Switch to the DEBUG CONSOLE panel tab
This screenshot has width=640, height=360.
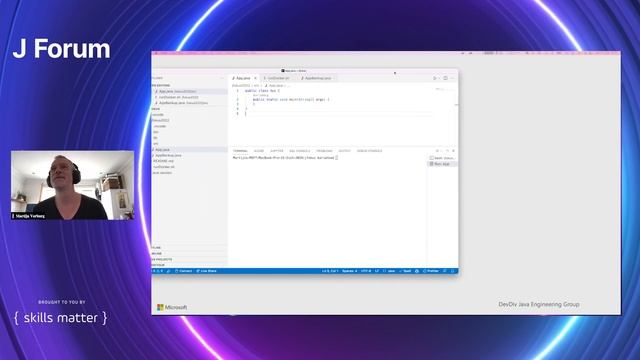click(x=369, y=151)
